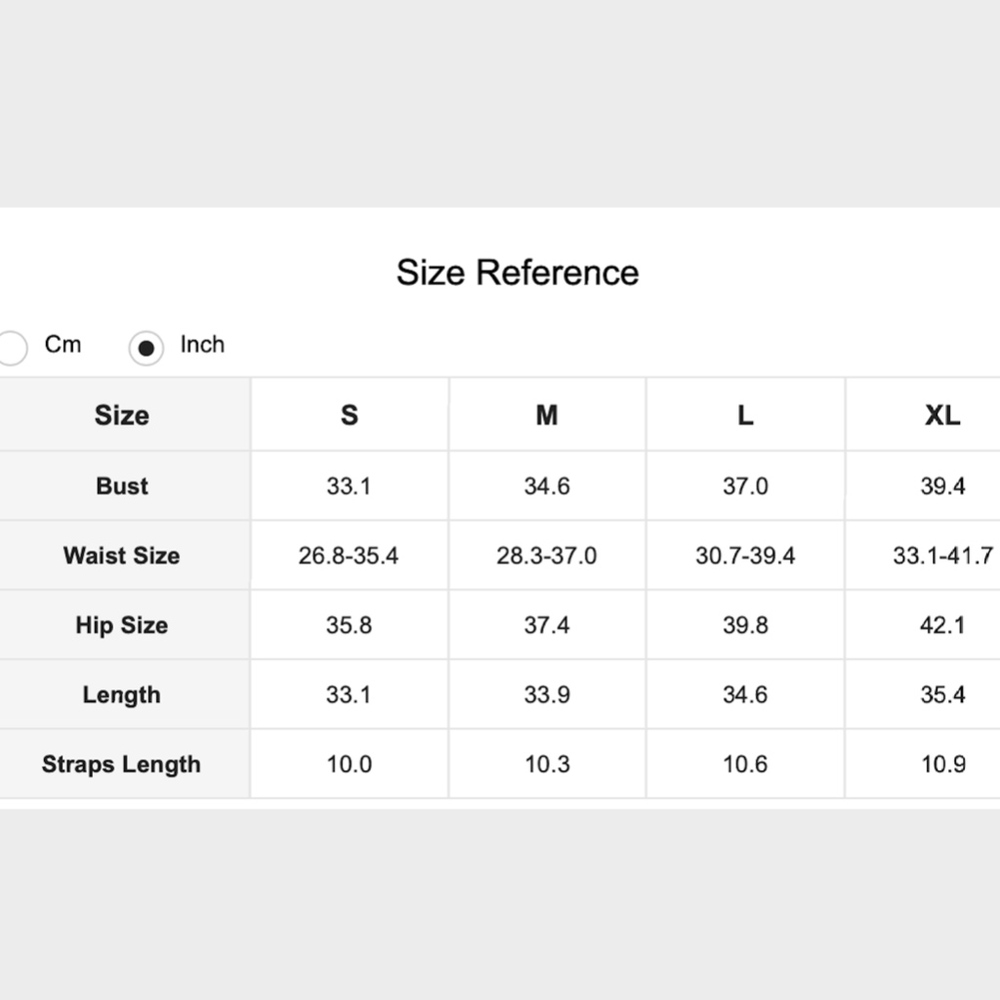Click the Length row label
Screen dimensions: 1000x1000
(122, 695)
